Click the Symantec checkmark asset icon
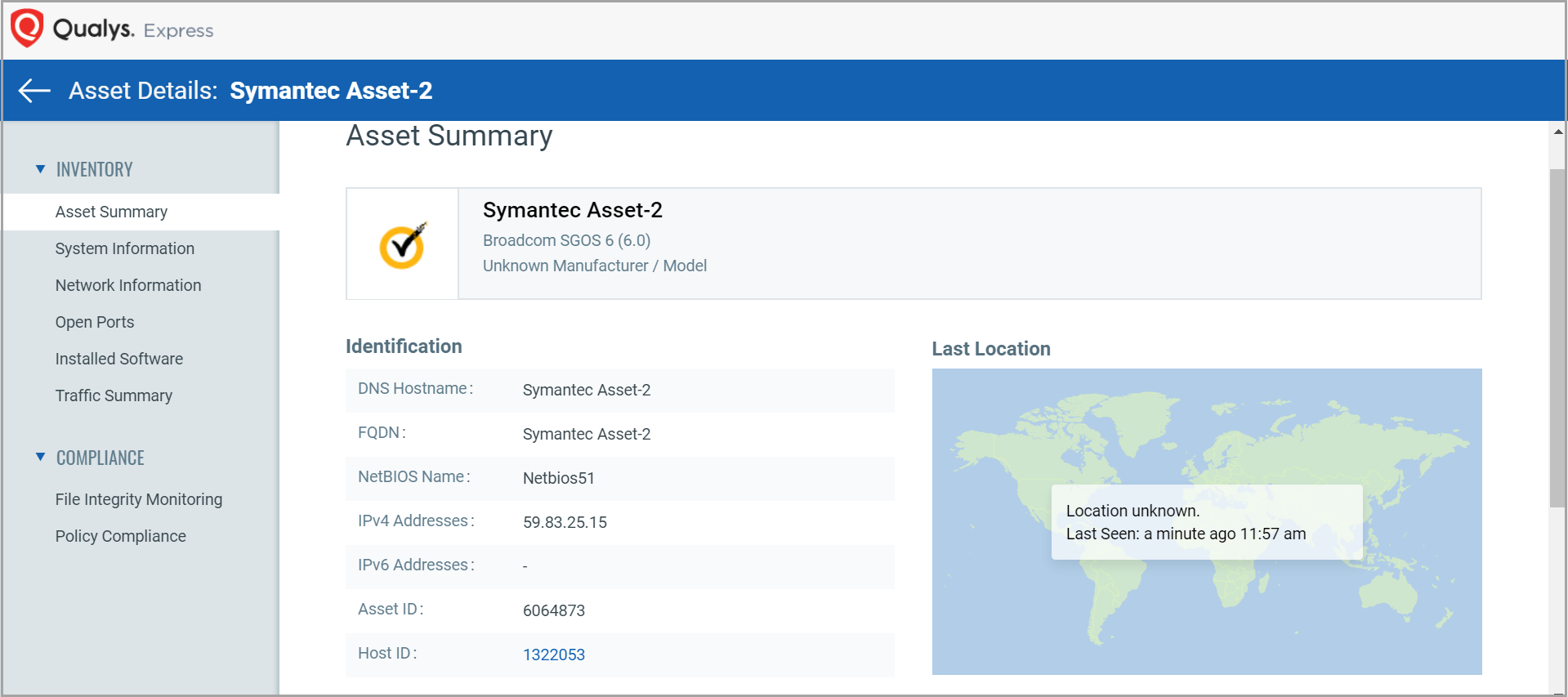This screenshot has width=1568, height=697. [x=402, y=244]
